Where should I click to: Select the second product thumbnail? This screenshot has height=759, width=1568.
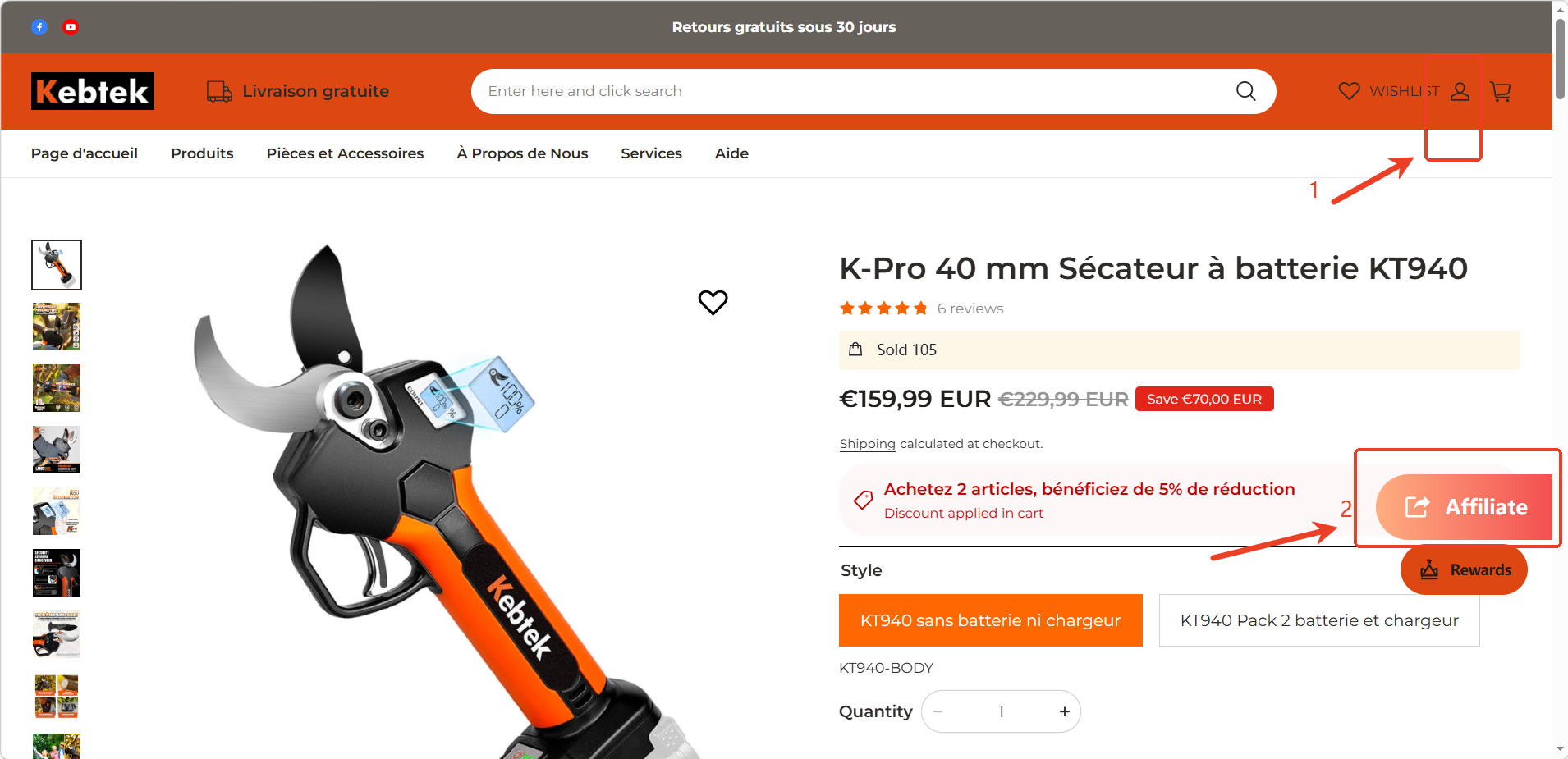click(x=57, y=327)
